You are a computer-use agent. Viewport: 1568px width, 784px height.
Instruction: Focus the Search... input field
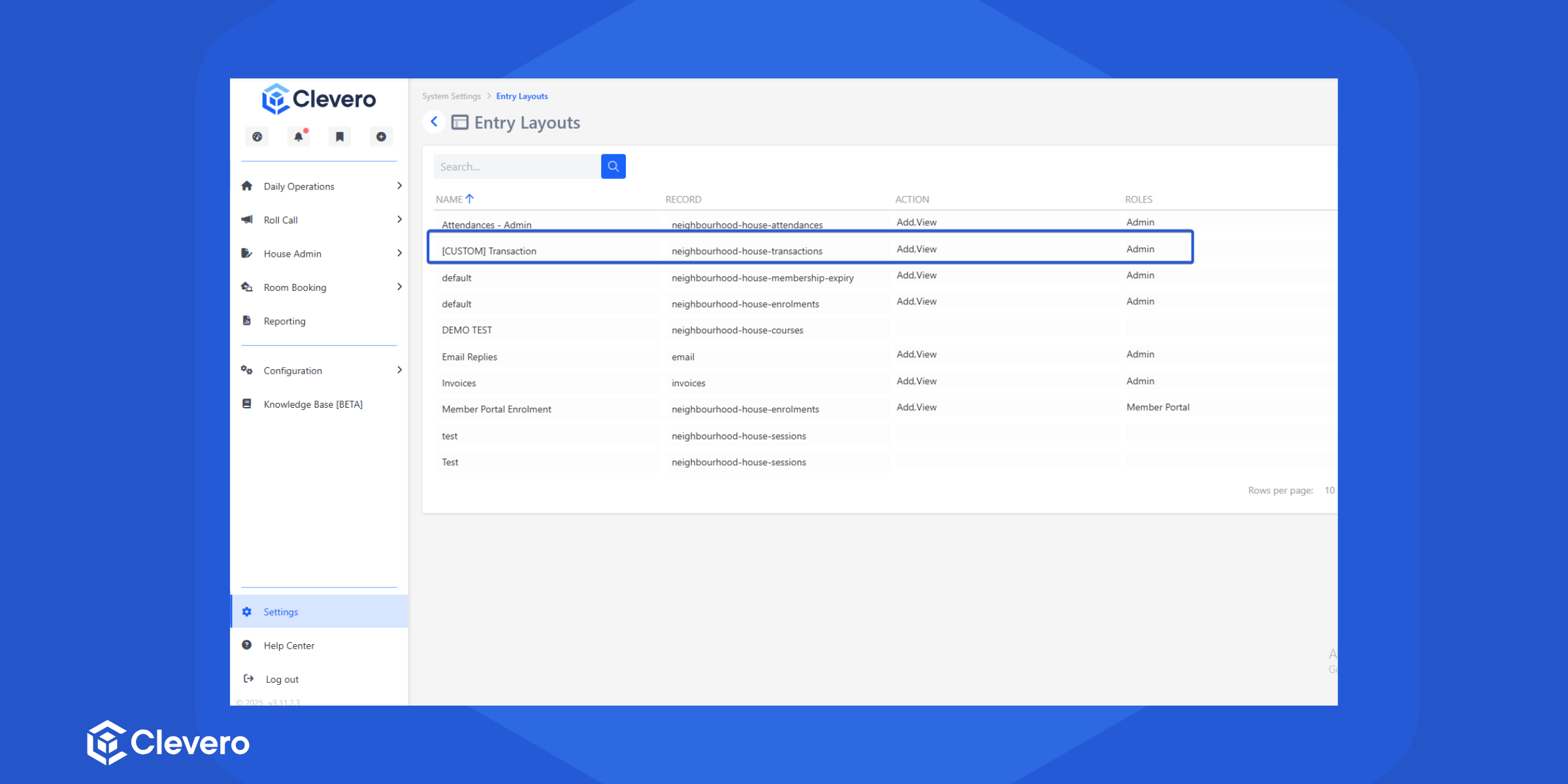(517, 167)
